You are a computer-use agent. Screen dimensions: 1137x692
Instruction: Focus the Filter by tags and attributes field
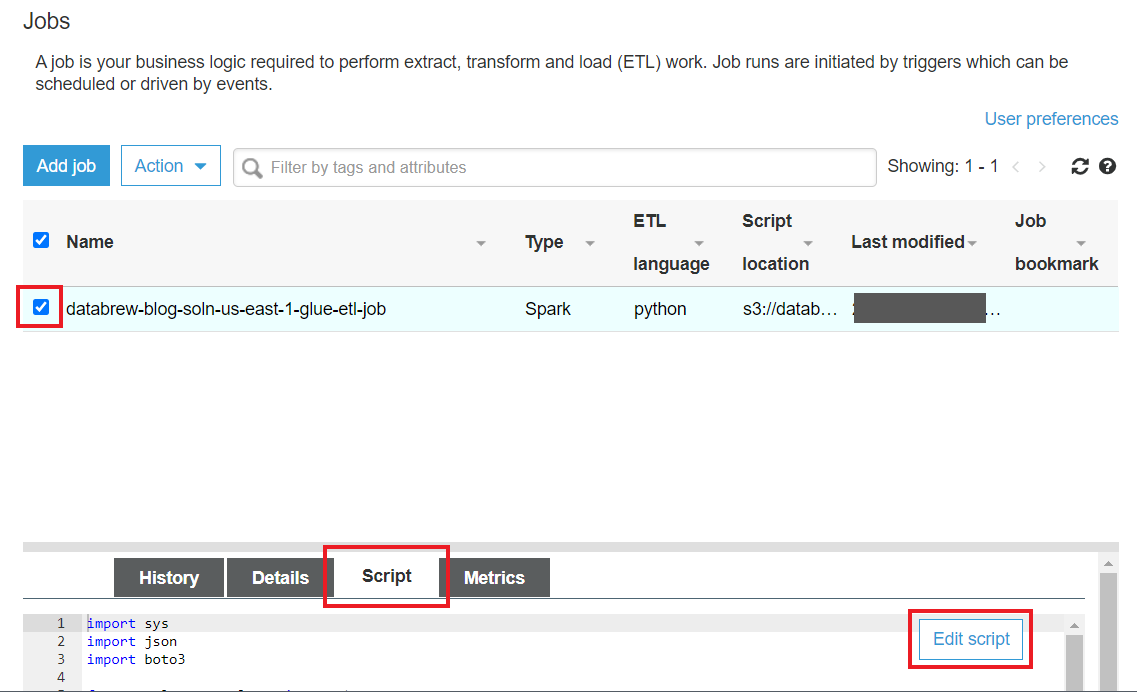coord(555,168)
